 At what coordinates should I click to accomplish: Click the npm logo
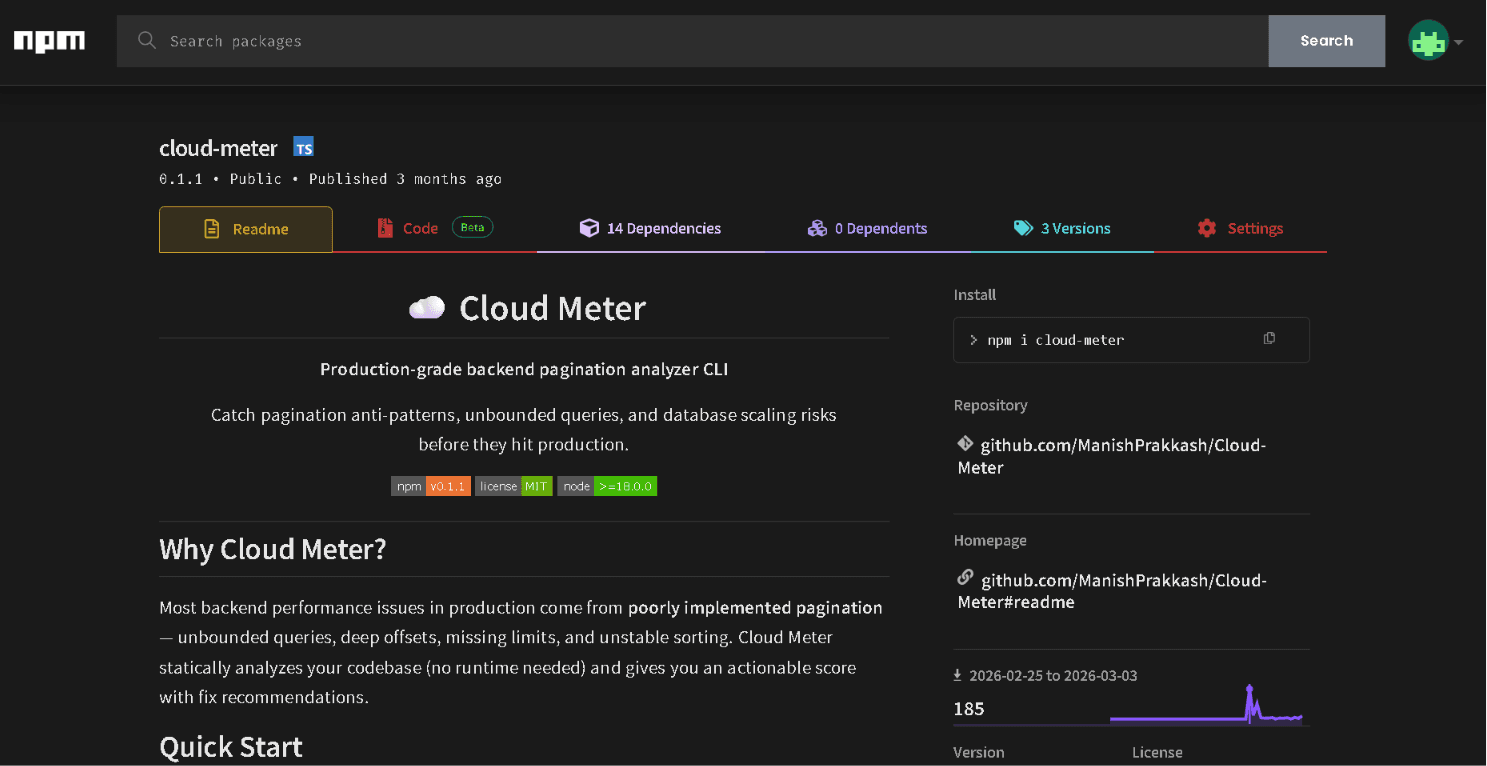tap(49, 41)
